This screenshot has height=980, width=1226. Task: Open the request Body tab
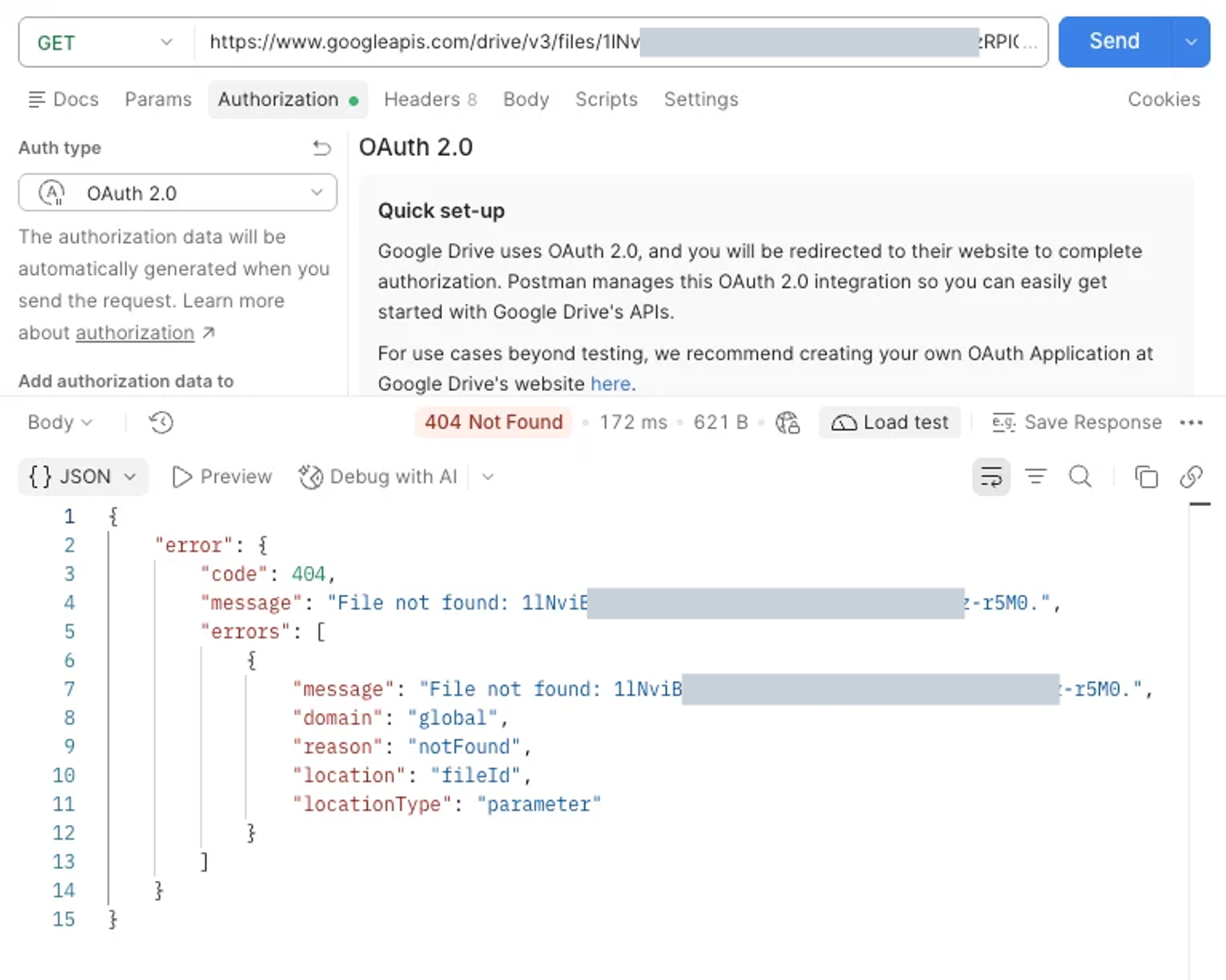[x=526, y=100]
